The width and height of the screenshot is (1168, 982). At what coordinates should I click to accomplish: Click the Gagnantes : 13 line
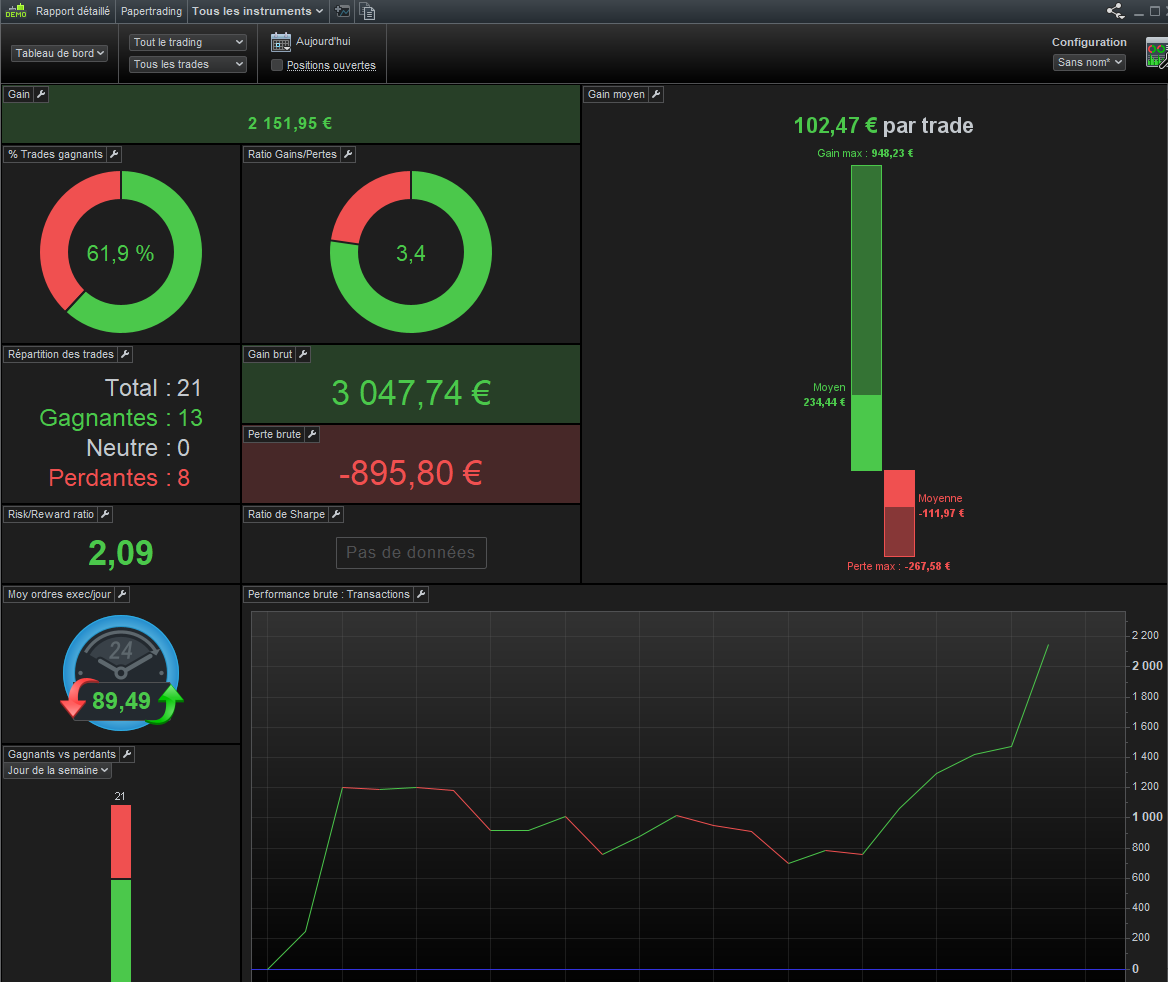click(x=121, y=418)
